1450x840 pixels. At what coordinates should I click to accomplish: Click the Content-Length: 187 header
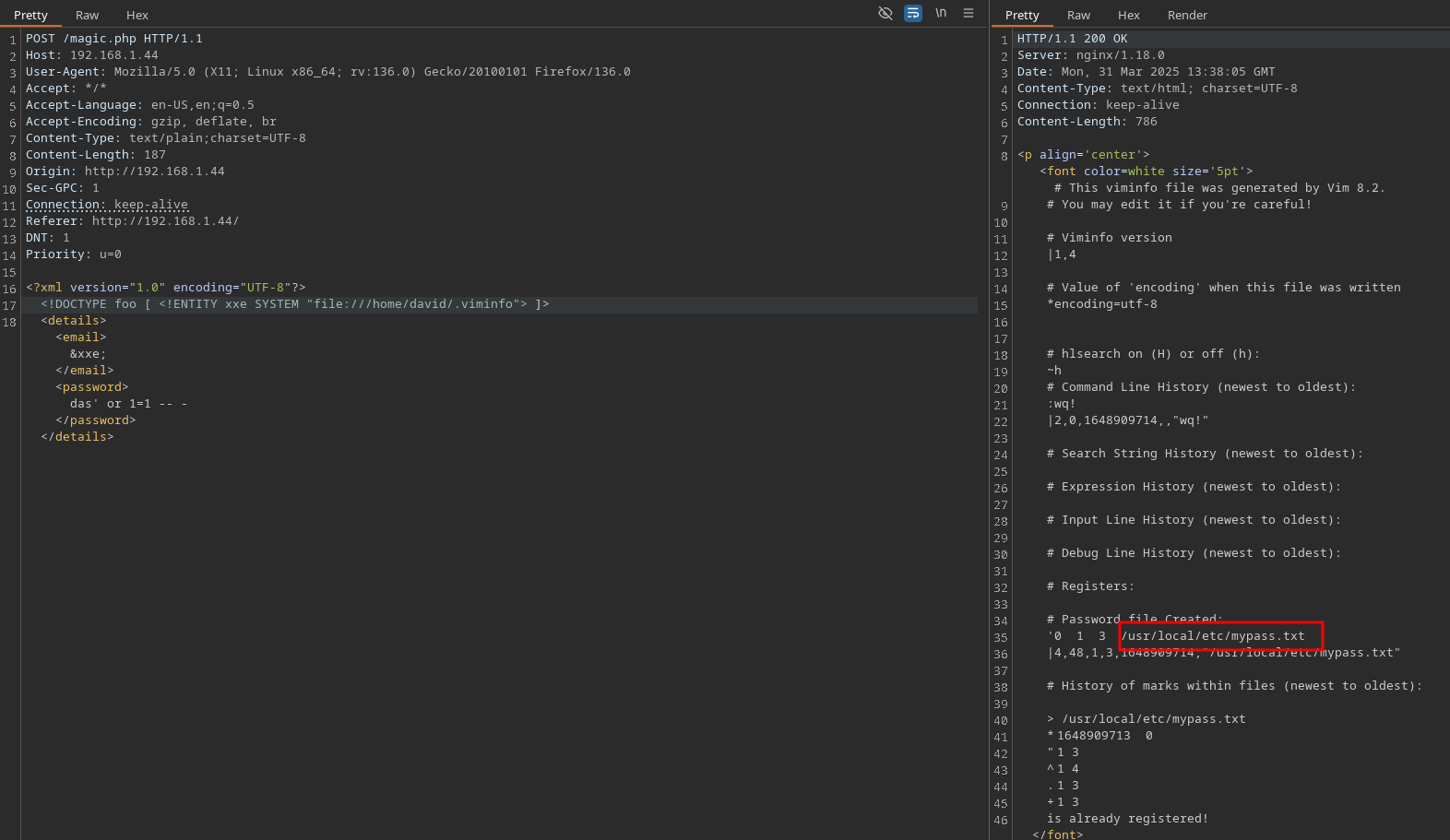pyautogui.click(x=96, y=155)
